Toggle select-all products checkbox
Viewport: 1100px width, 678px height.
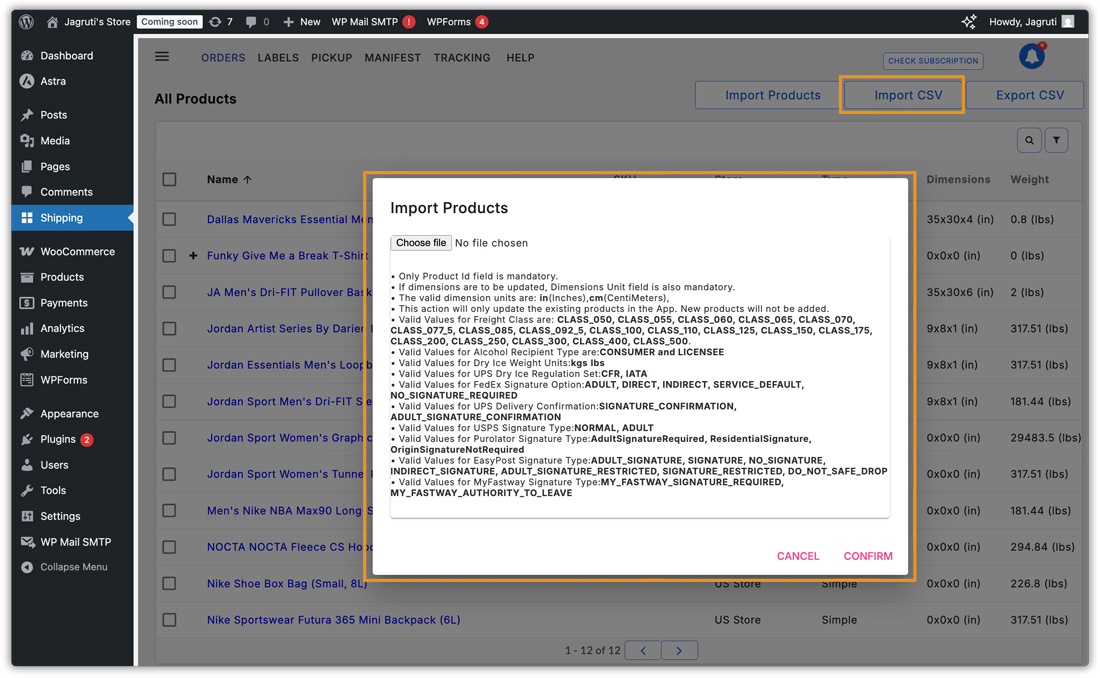point(169,180)
